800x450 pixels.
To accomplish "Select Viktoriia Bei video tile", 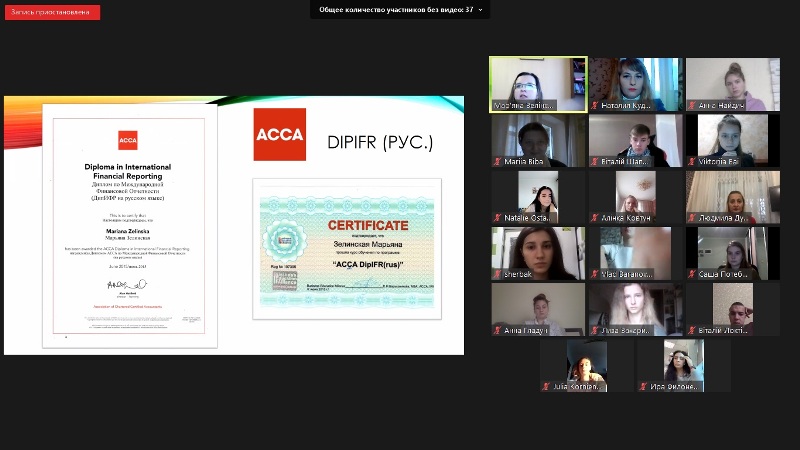I will (x=733, y=140).
